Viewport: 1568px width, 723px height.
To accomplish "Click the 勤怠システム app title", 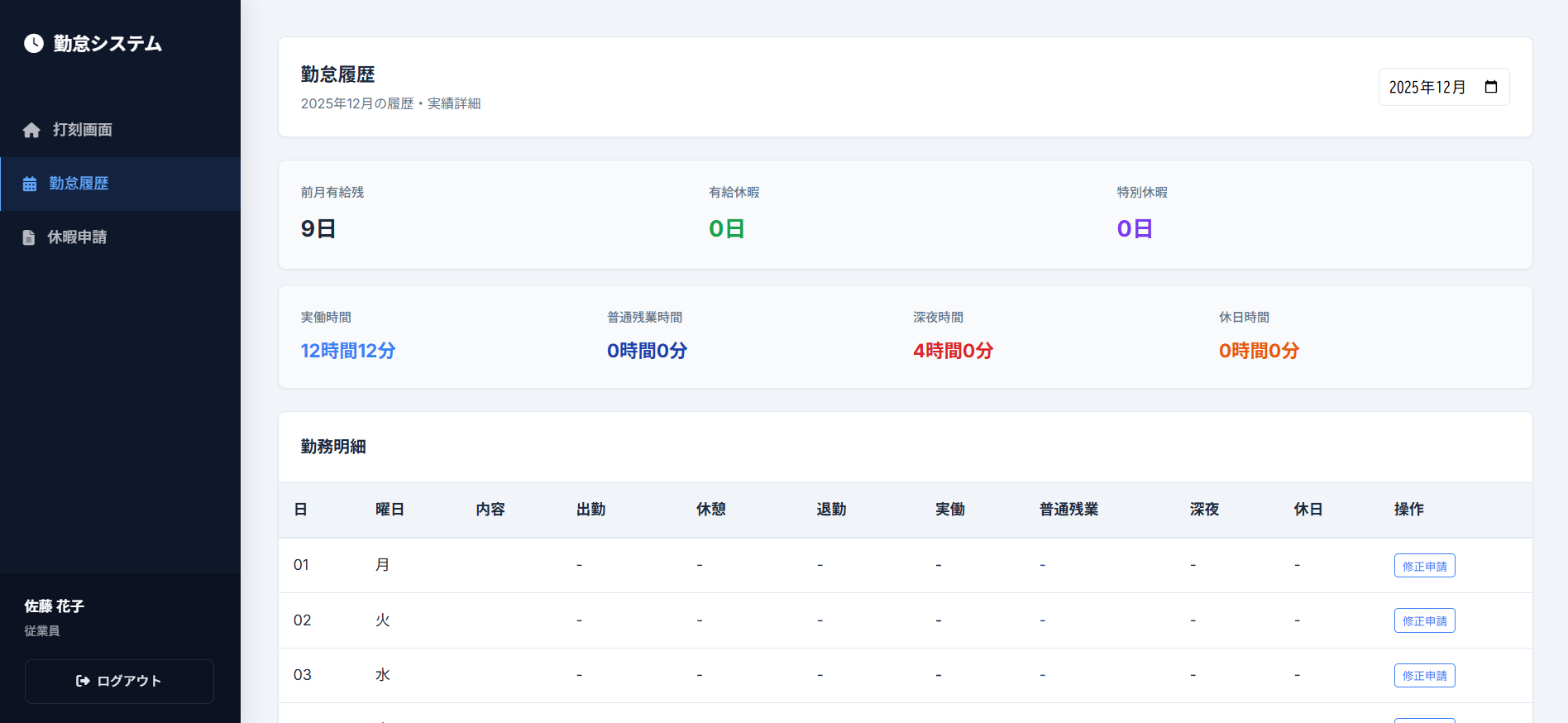I will click(108, 43).
